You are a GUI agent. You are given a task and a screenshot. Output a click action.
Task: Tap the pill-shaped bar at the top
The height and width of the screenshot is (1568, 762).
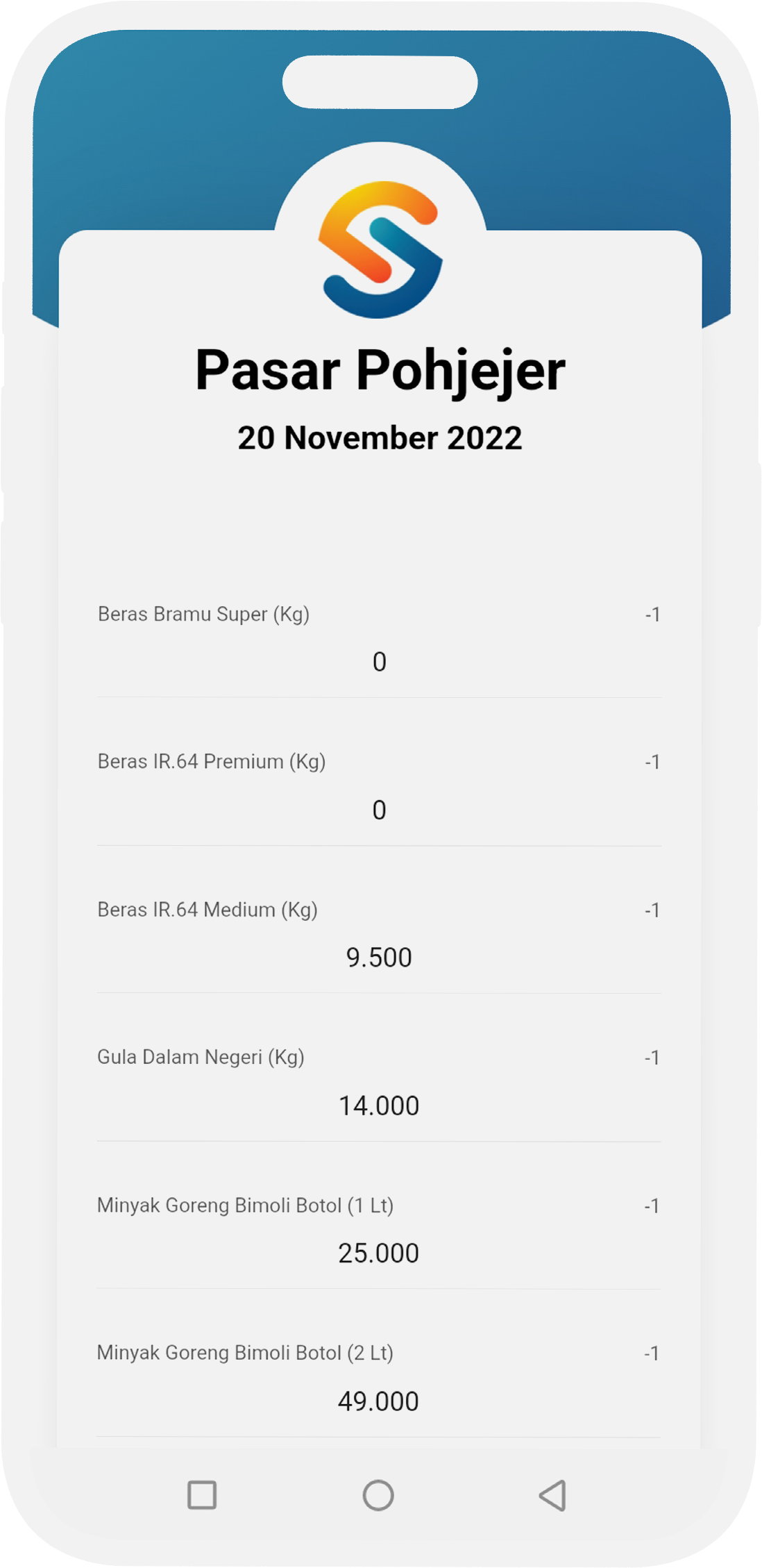pyautogui.click(x=380, y=83)
